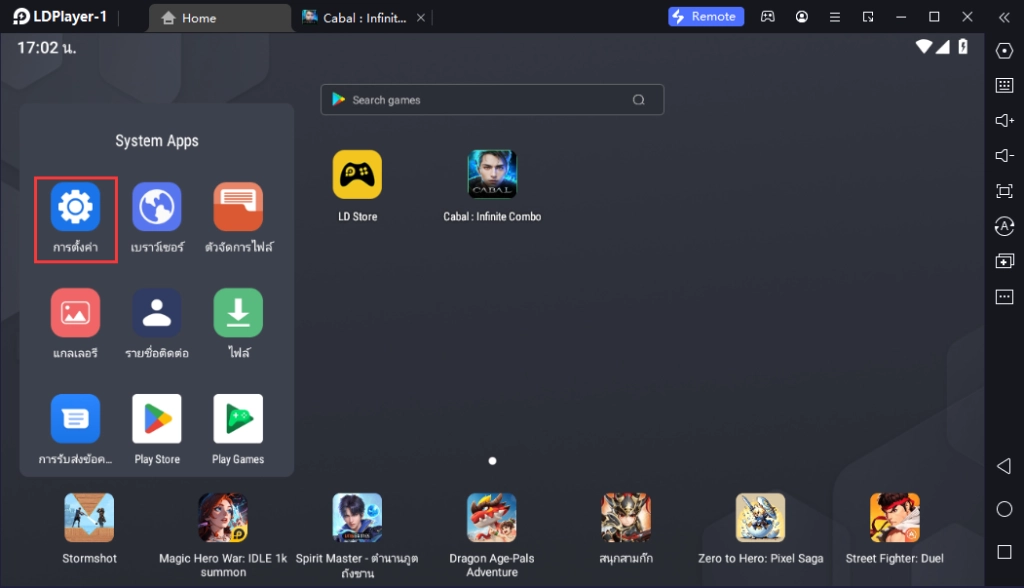
Task: Open the multi-instance plus icon in sidebar
Action: tap(1004, 261)
